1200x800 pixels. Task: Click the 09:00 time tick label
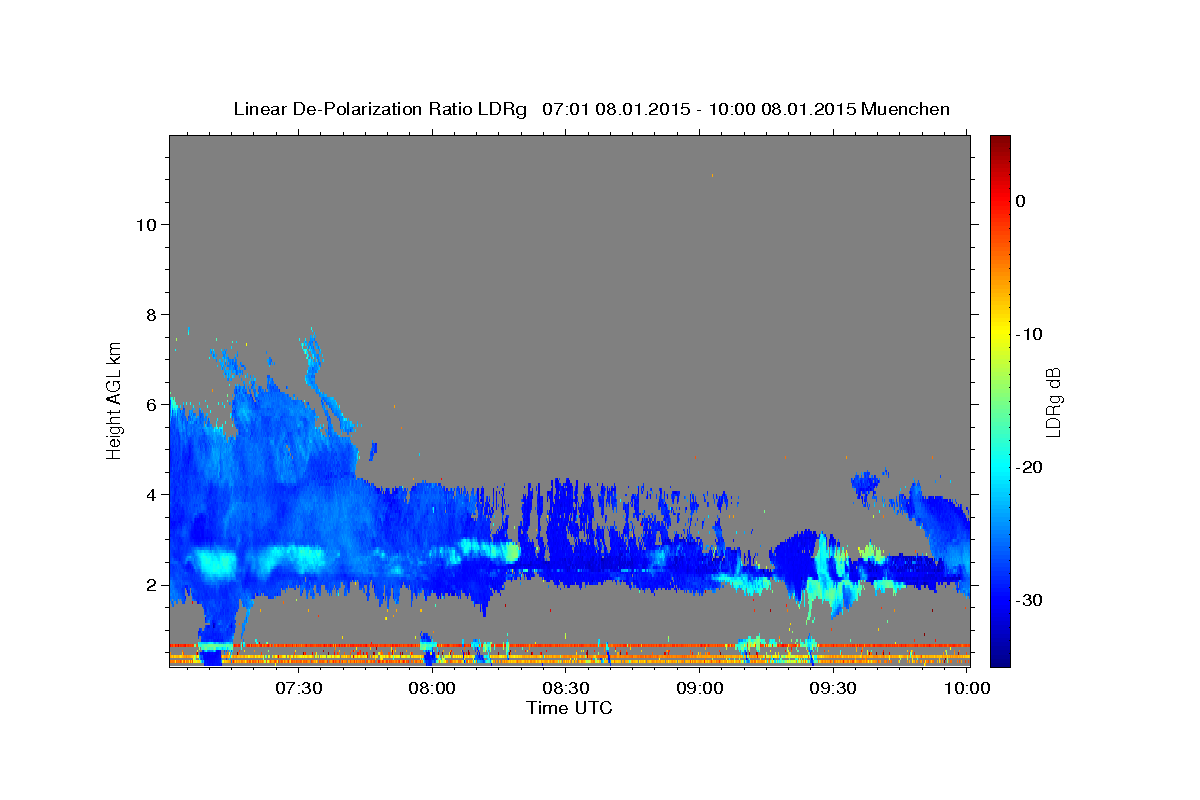pyautogui.click(x=700, y=688)
